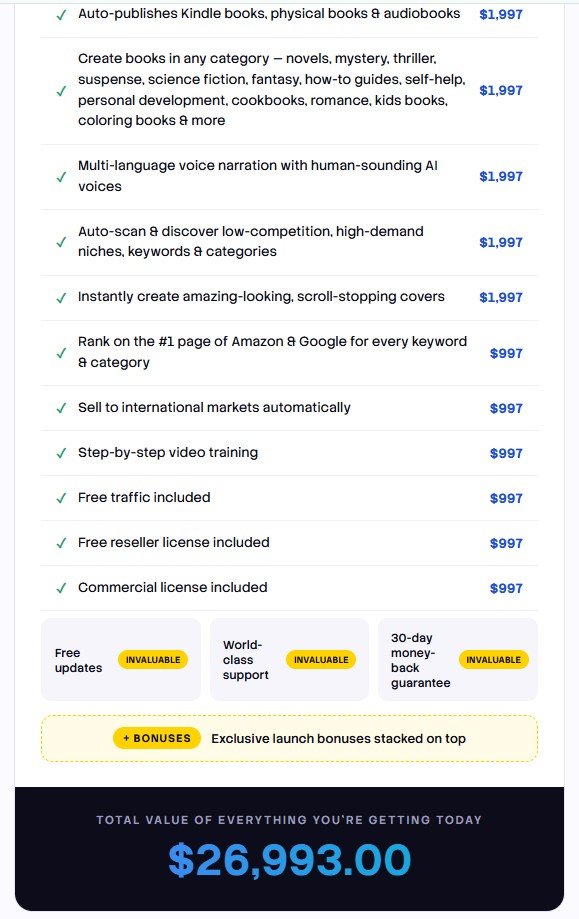Click checkmark next to Free traffic included
579x919 pixels.
click(61, 498)
